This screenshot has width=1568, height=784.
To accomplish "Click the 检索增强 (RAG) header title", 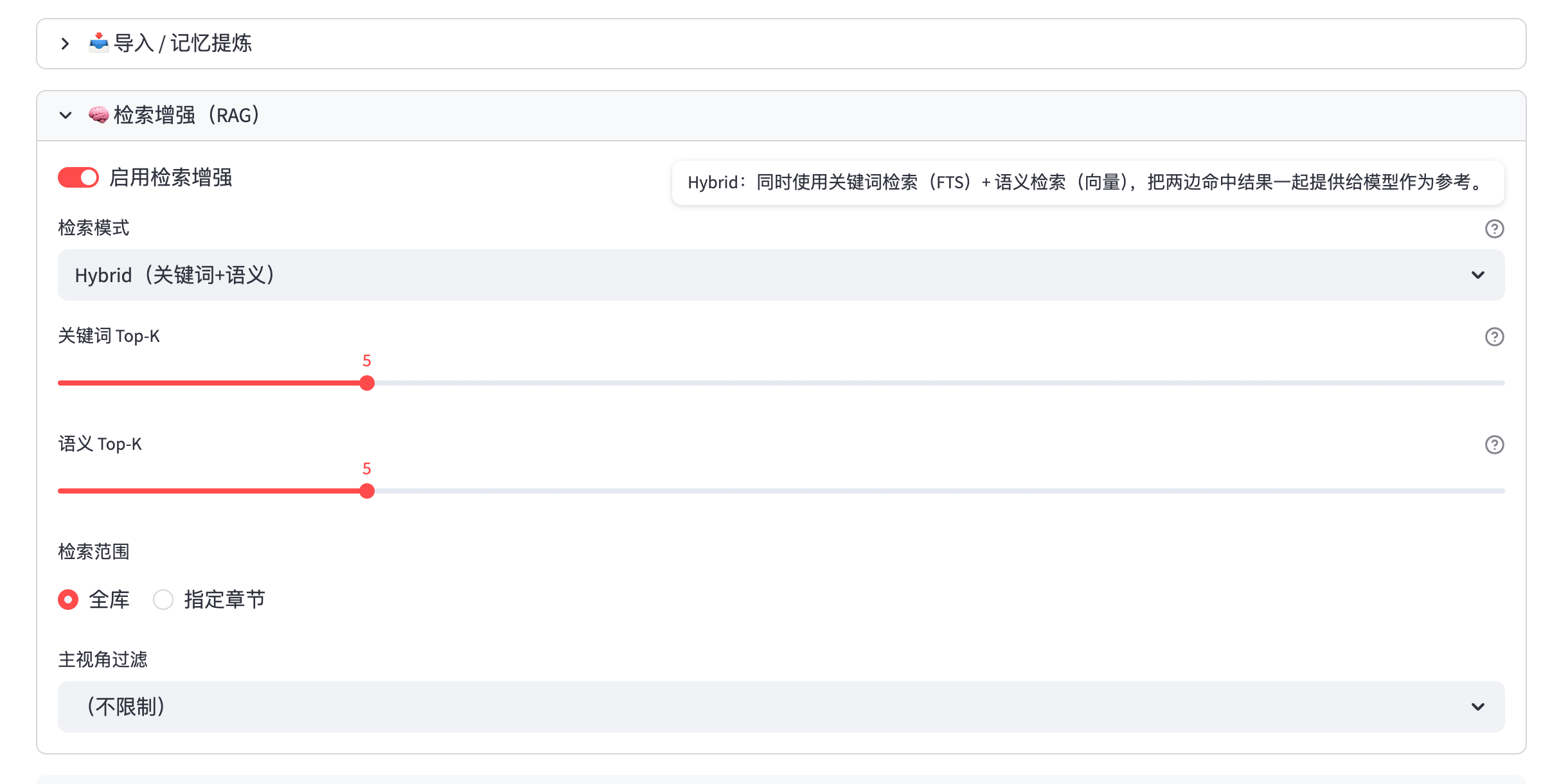I will 186,116.
